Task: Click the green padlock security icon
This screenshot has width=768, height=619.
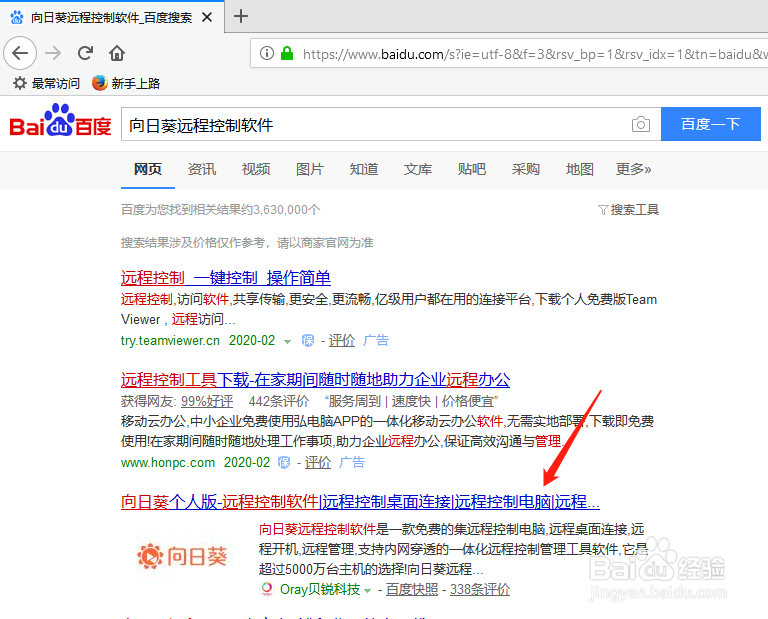Action: click(x=287, y=53)
